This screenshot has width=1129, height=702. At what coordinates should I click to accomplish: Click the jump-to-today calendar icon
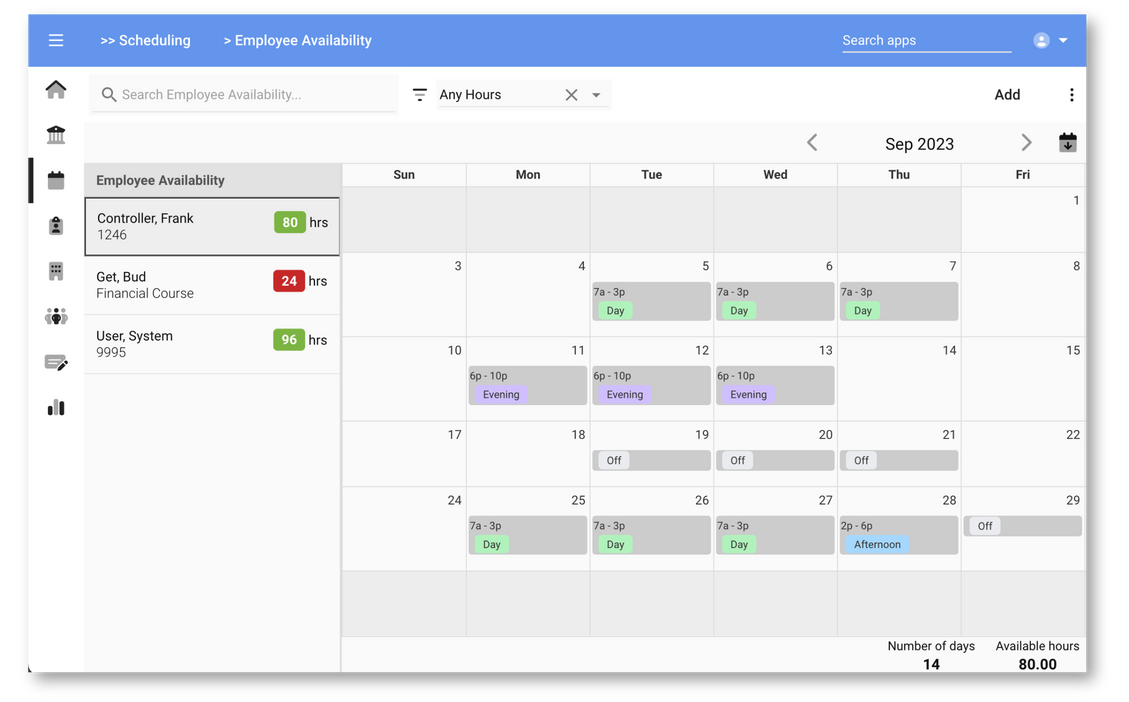[x=1067, y=143]
